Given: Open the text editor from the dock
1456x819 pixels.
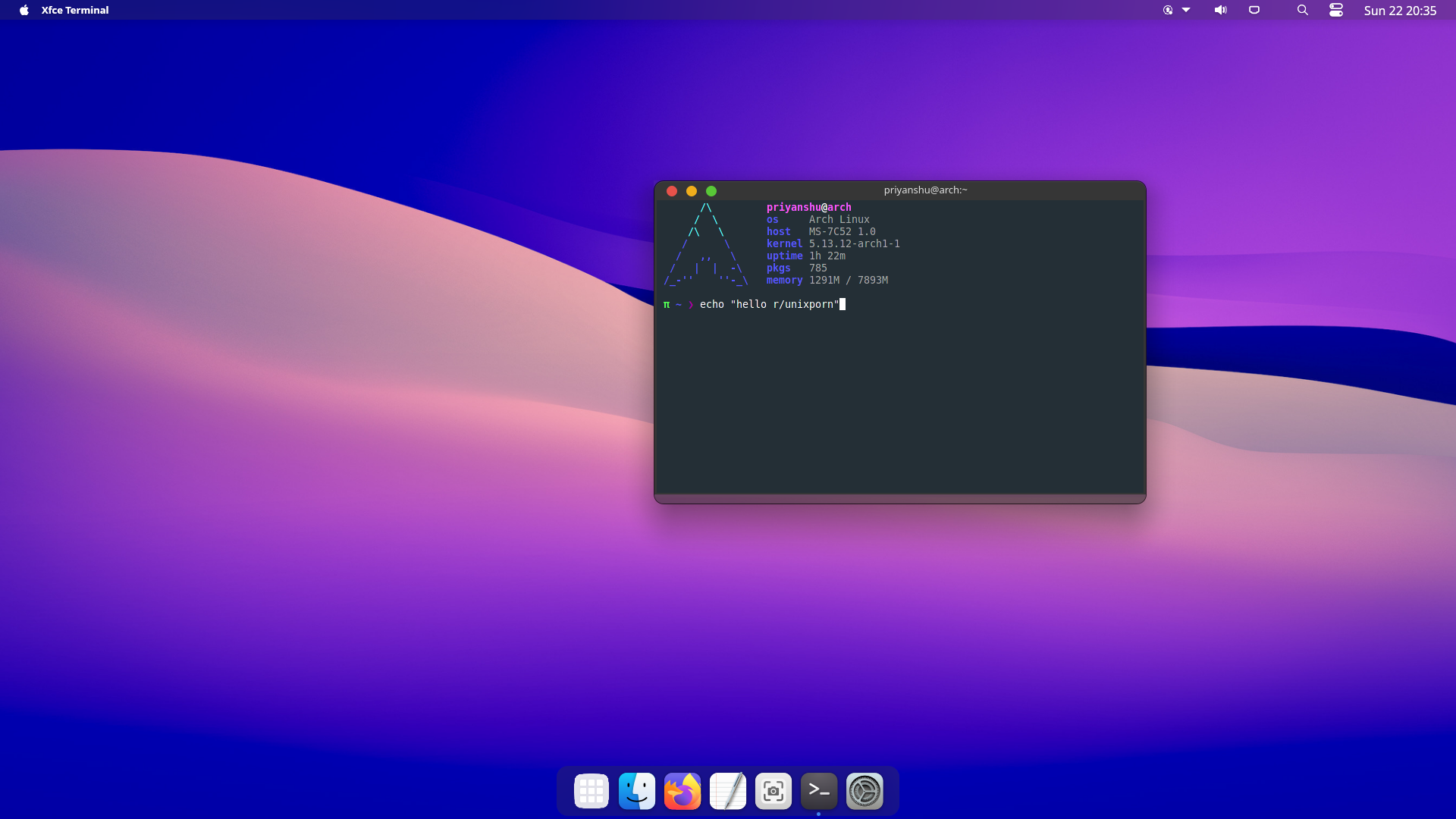Looking at the screenshot, I should coord(727,790).
